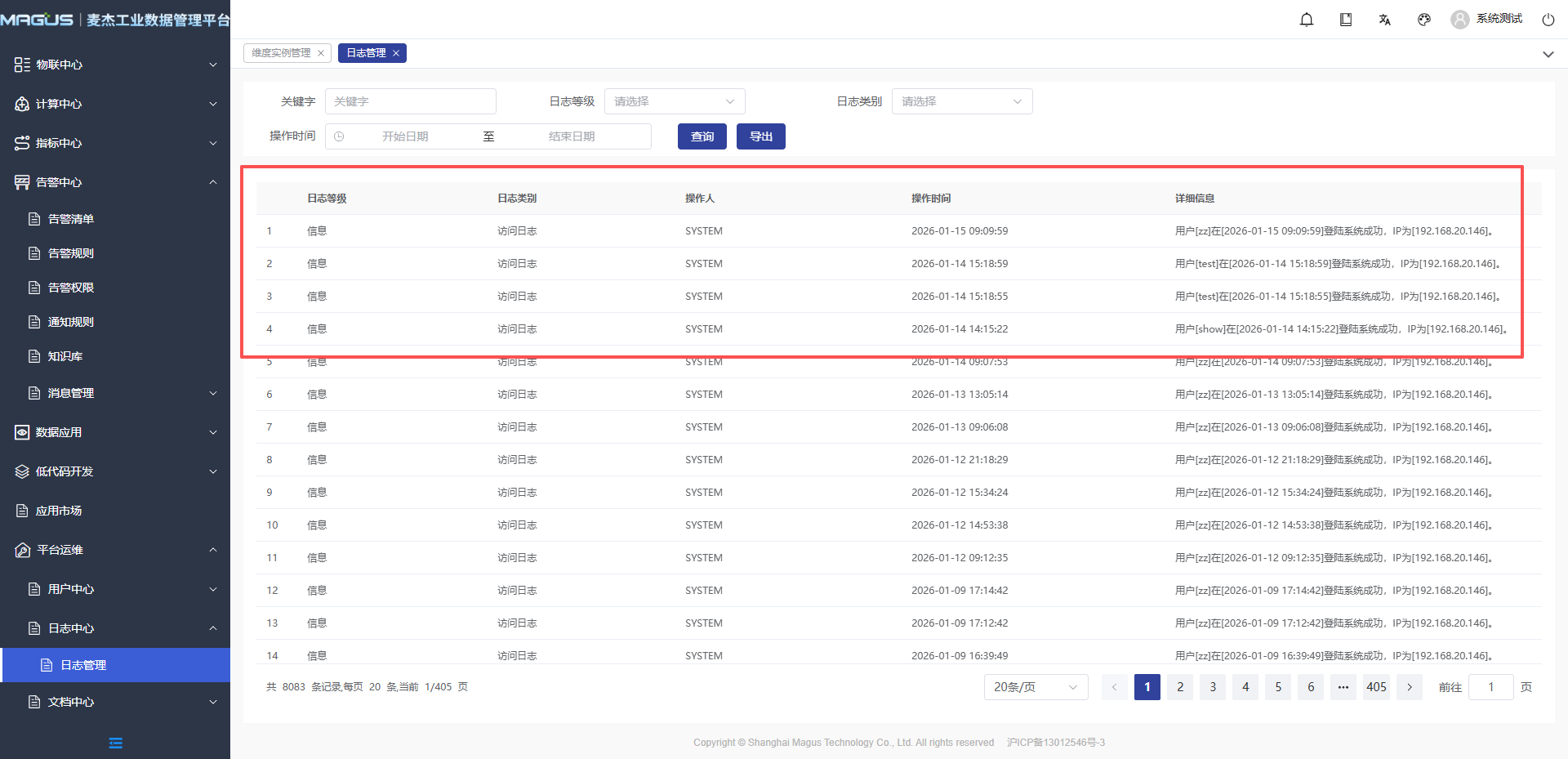Click the notification bell icon

(x=1307, y=20)
